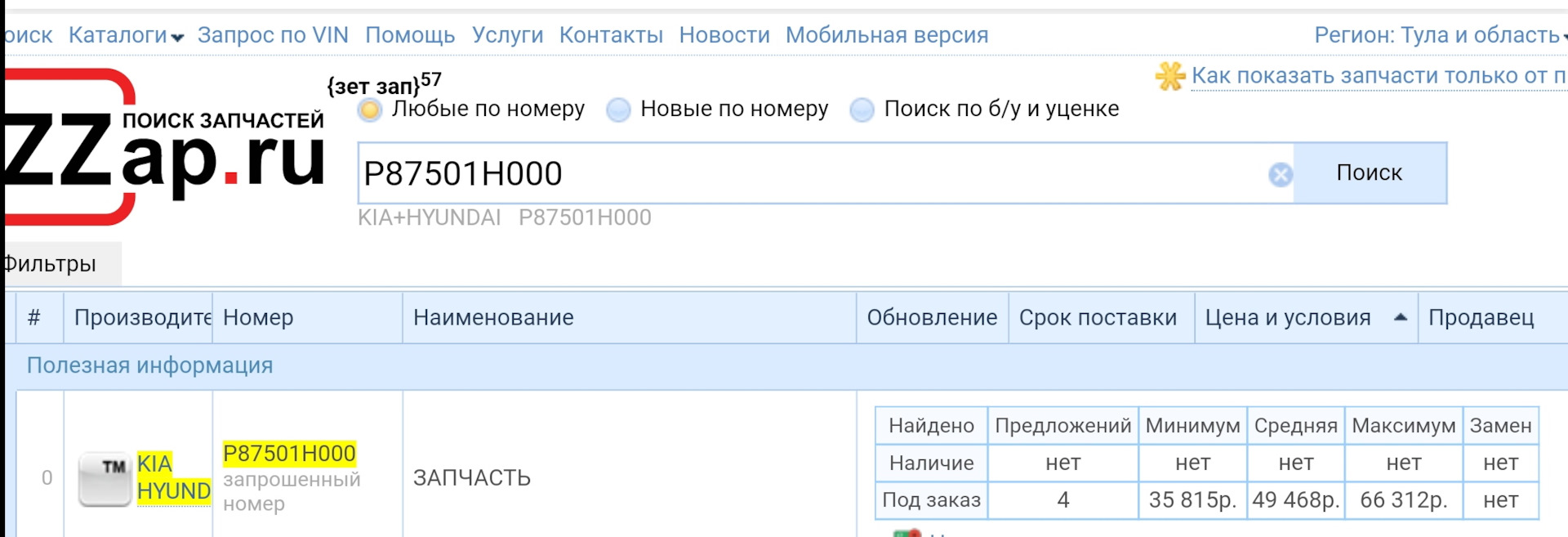The height and width of the screenshot is (537, 1568).
Task: Open the Мобильная версия menu link
Action: [887, 35]
